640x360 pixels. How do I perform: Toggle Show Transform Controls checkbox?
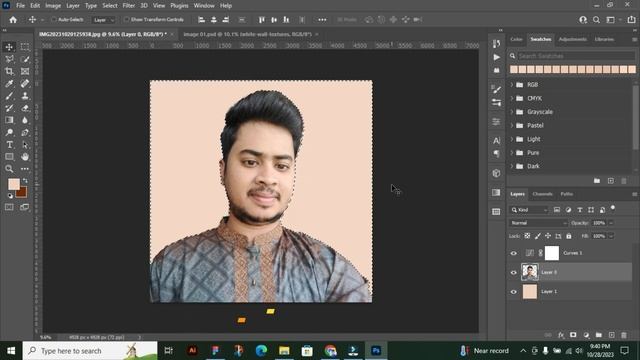point(126,20)
